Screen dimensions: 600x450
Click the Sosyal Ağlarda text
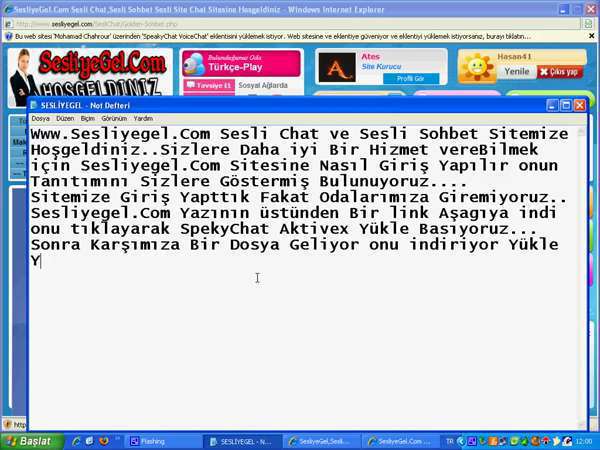click(263, 85)
